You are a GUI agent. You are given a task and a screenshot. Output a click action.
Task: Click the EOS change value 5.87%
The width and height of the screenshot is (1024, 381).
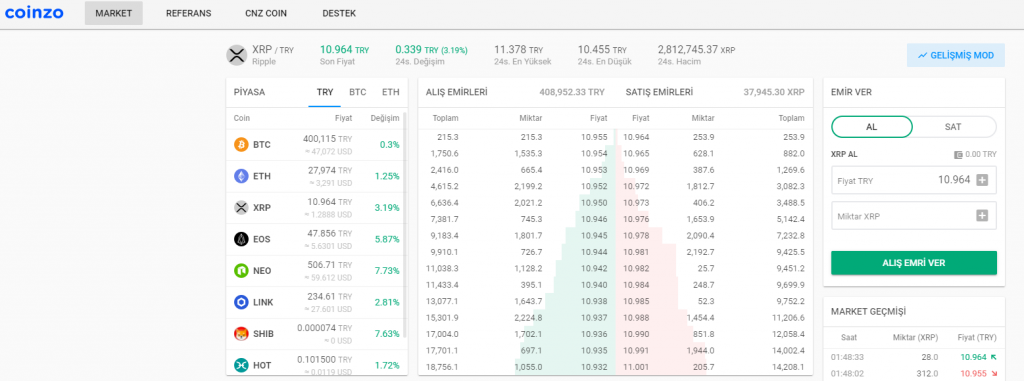(x=387, y=239)
